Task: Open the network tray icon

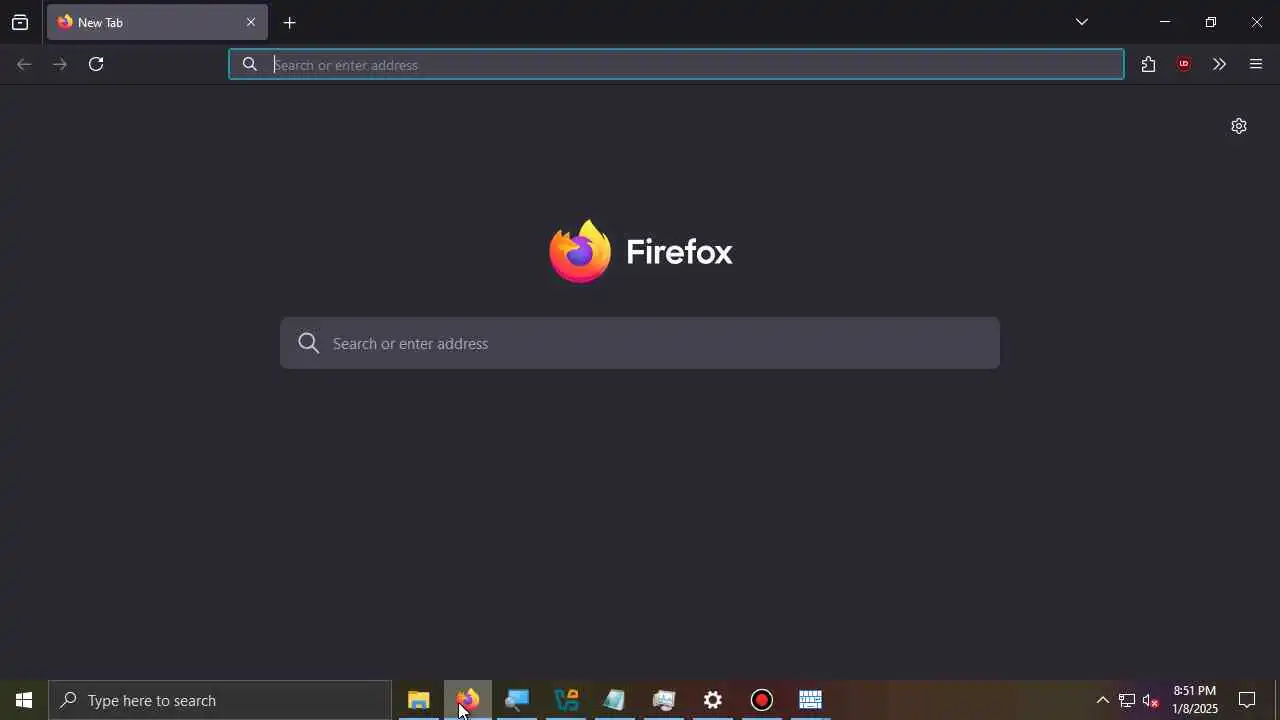Action: 1127,700
